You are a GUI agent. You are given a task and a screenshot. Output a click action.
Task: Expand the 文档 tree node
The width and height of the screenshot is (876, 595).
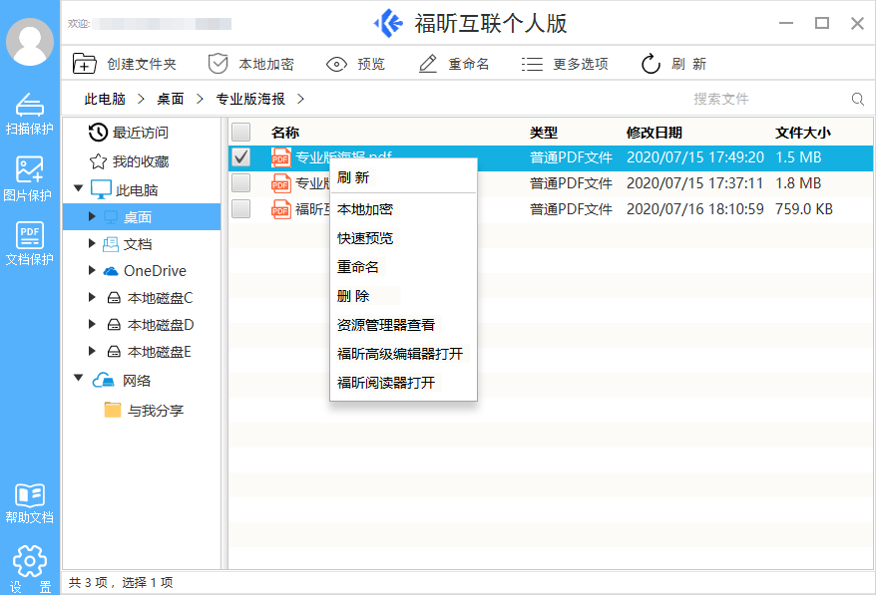tap(92, 243)
